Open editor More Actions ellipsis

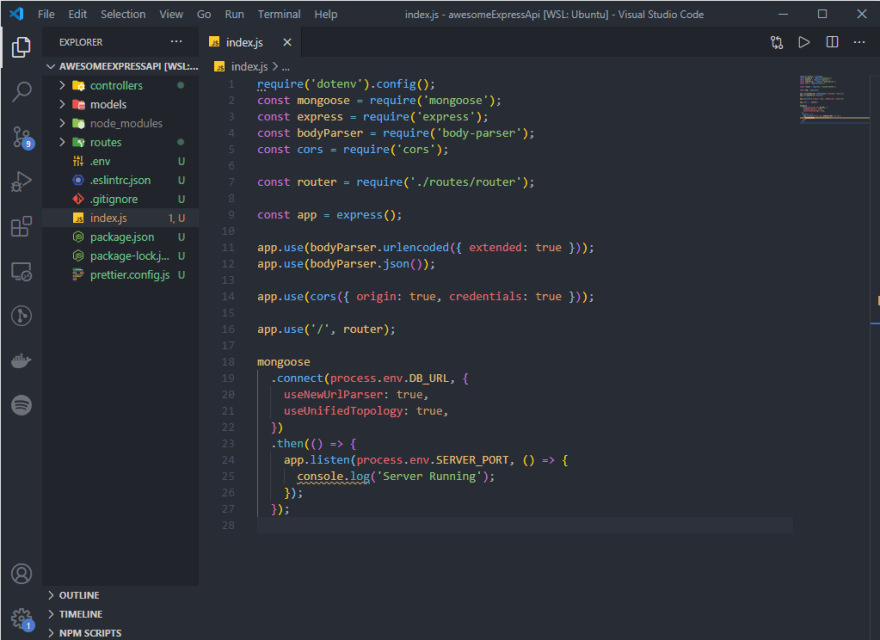click(x=859, y=42)
